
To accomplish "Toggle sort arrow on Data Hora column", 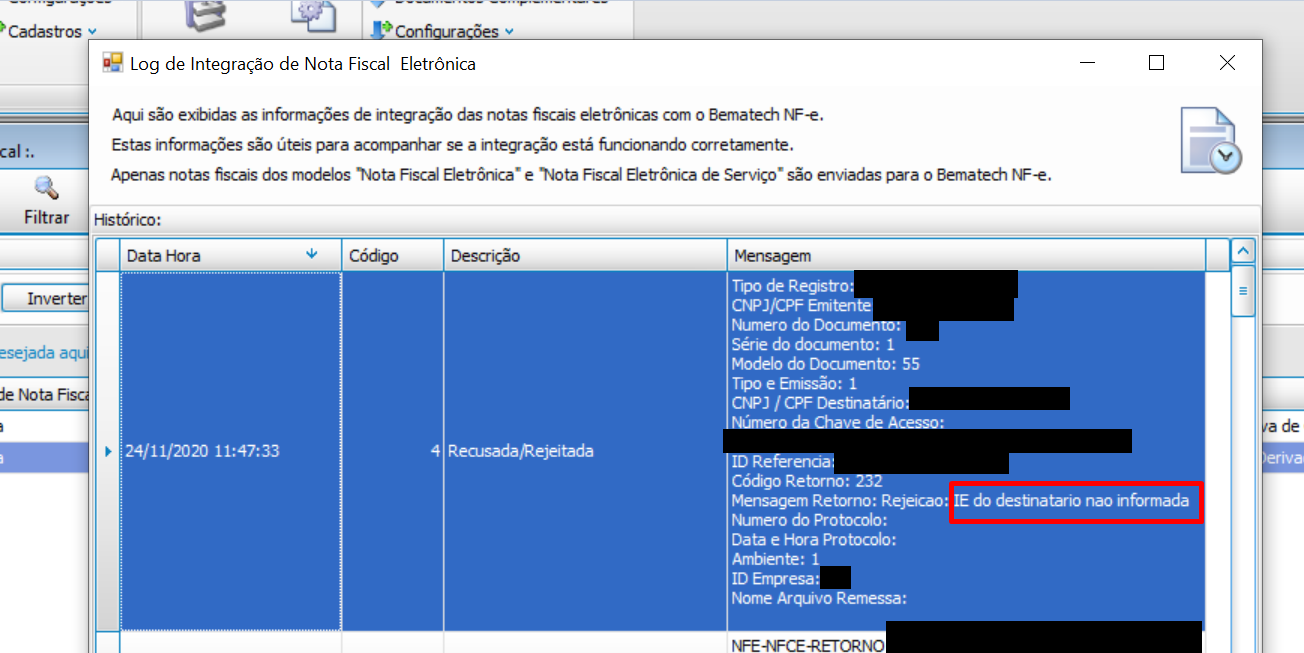I will coord(312,255).
